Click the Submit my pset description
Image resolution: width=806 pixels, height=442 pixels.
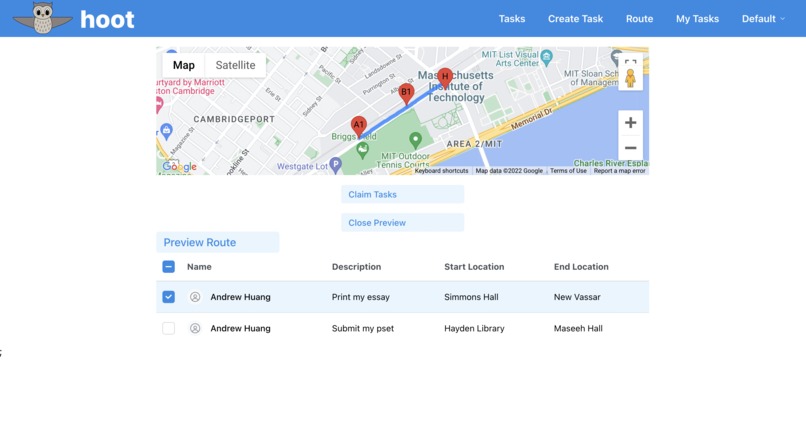click(x=362, y=328)
